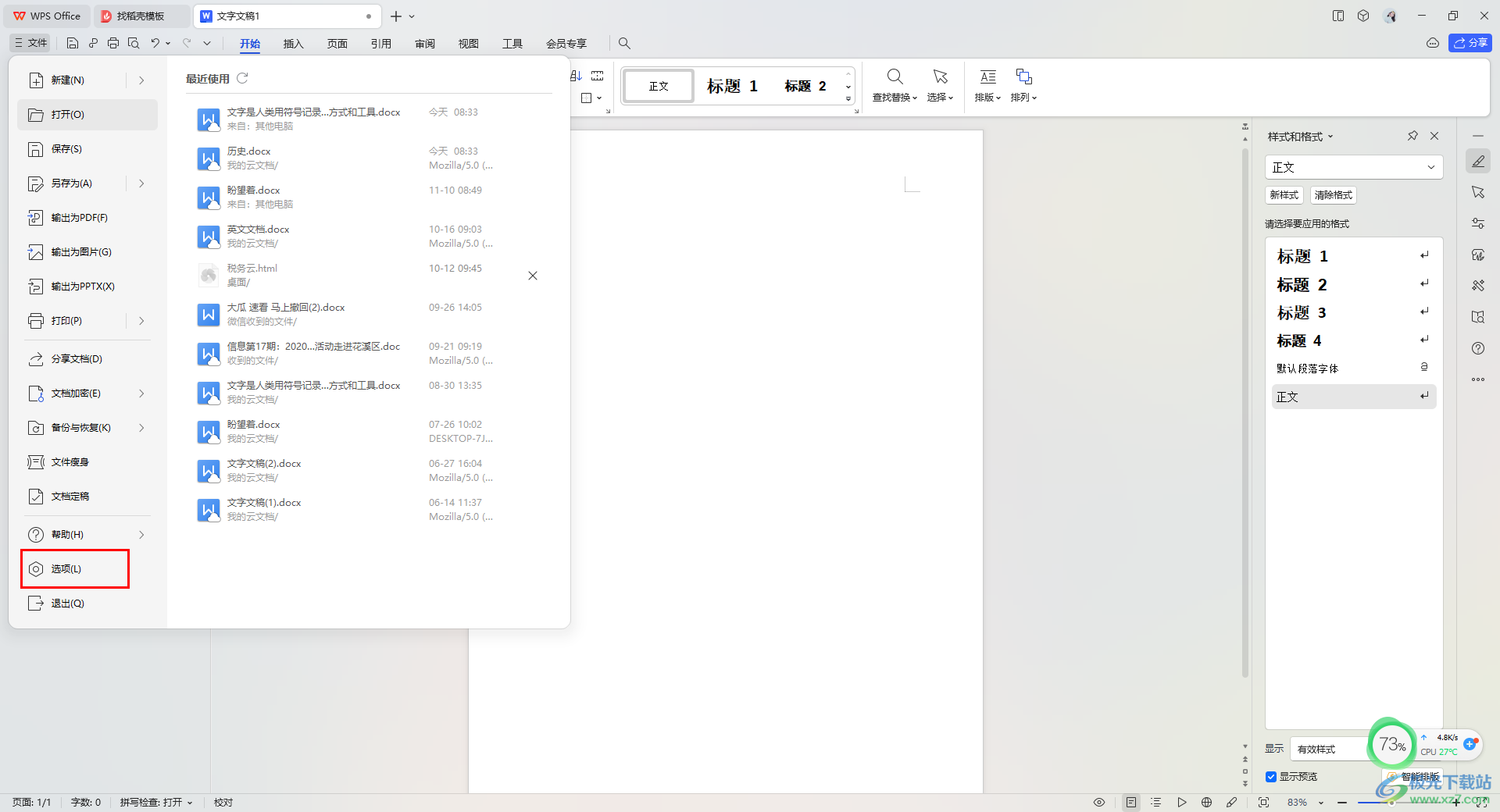This screenshot has height=812, width=1500.
Task: Select 输出为PDF(F) in the file menu
Action: pyautogui.click(x=87, y=218)
